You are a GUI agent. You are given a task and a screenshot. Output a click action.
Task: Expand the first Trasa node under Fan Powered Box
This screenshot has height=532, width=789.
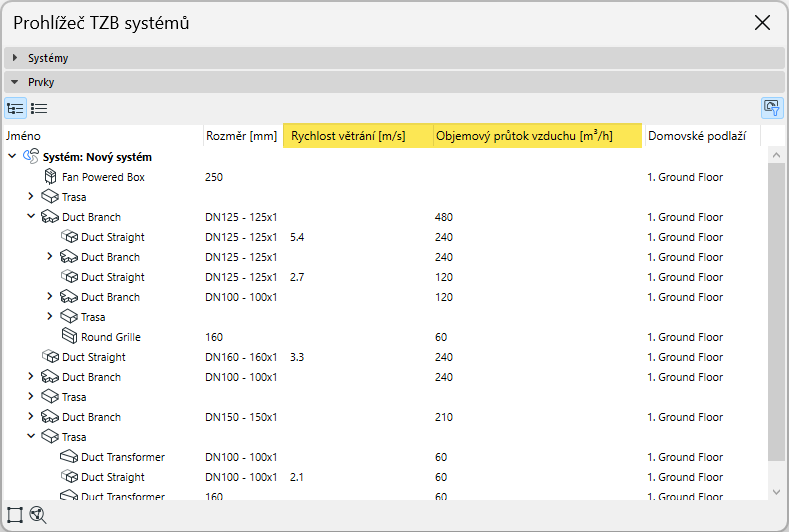pos(31,197)
